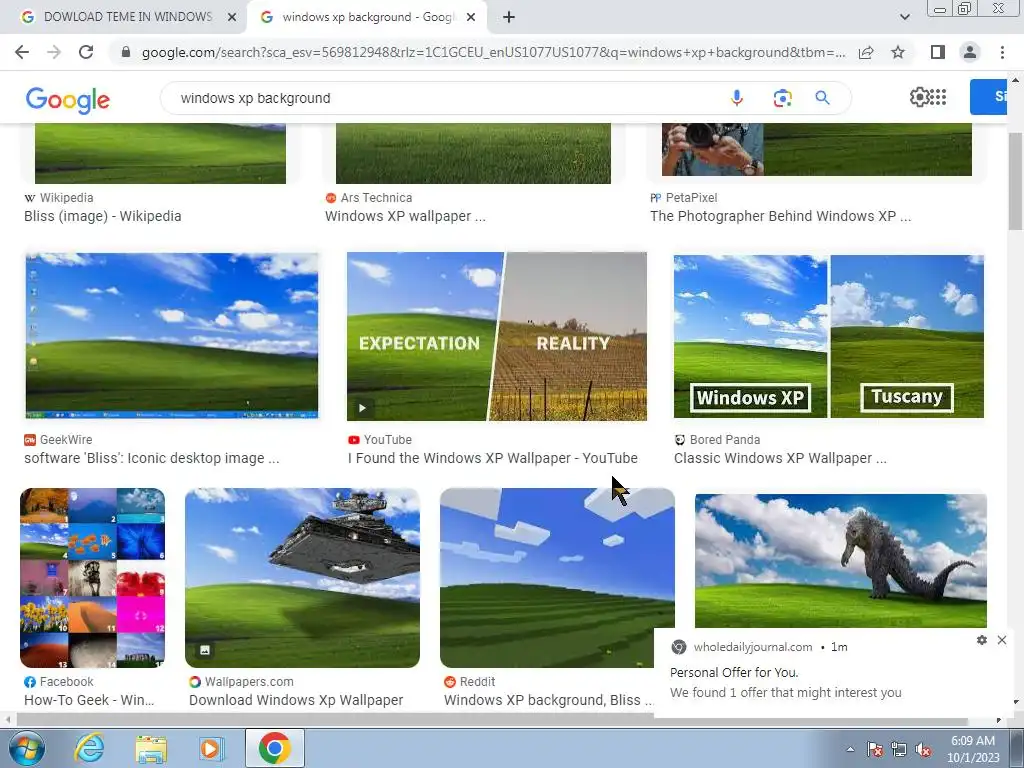Viewport: 1024px width, 768px height.
Task: Click the address bar URL
Action: click(493, 52)
